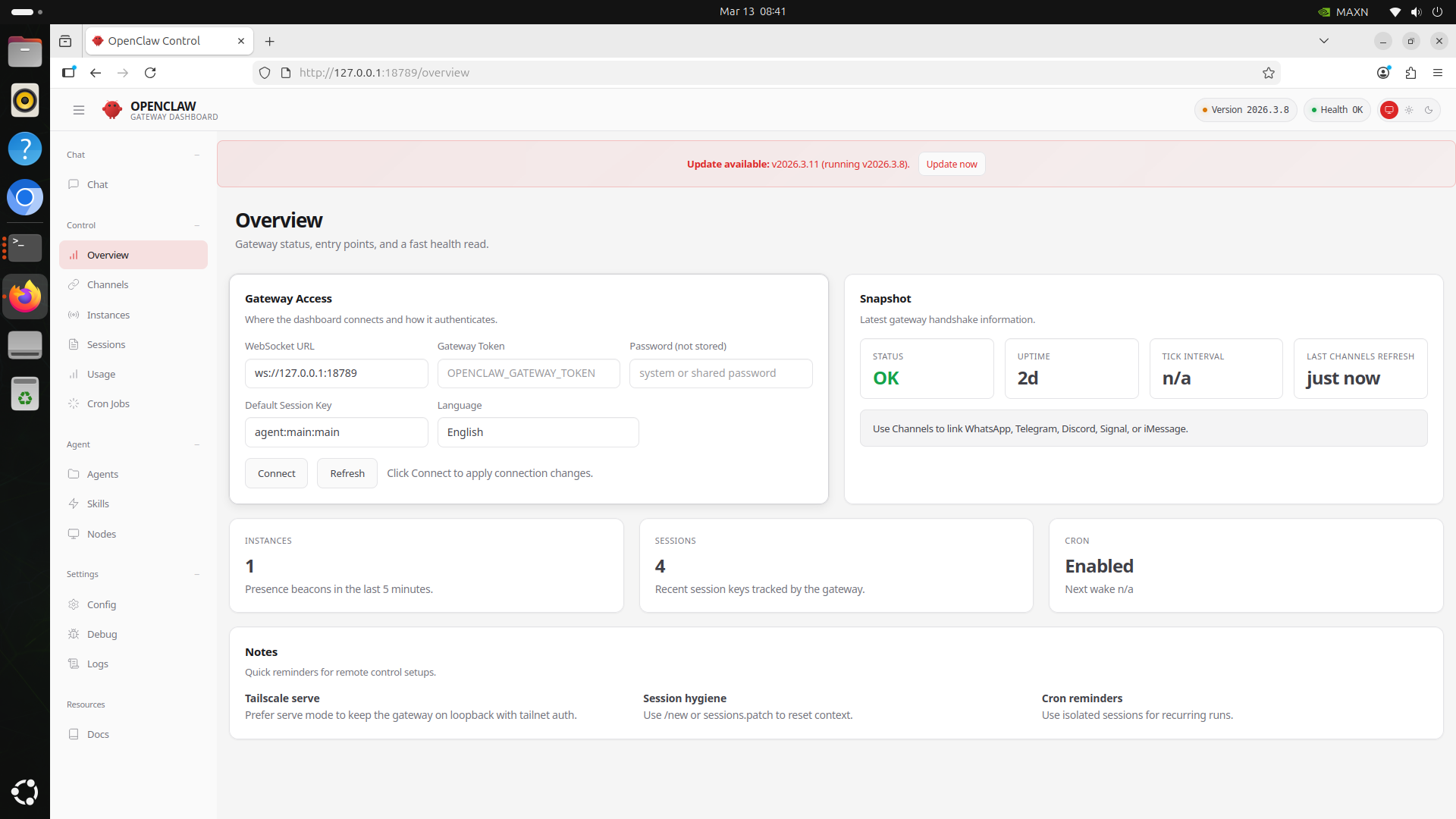Image resolution: width=1456 pixels, height=819 pixels.
Task: Click the Gateway Token input field
Action: click(x=529, y=373)
